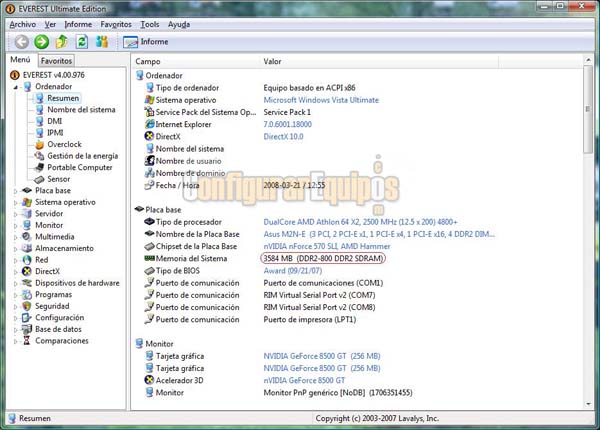Click the Dispositivos de hardware icon
This screenshot has height=430, width=600.
pyautogui.click(x=27, y=283)
